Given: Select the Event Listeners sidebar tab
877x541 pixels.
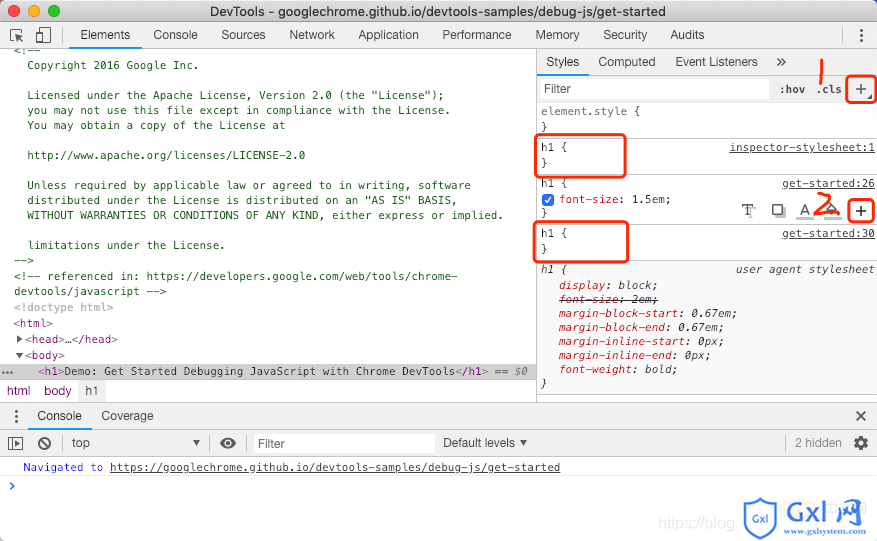Looking at the screenshot, I should click(716, 62).
